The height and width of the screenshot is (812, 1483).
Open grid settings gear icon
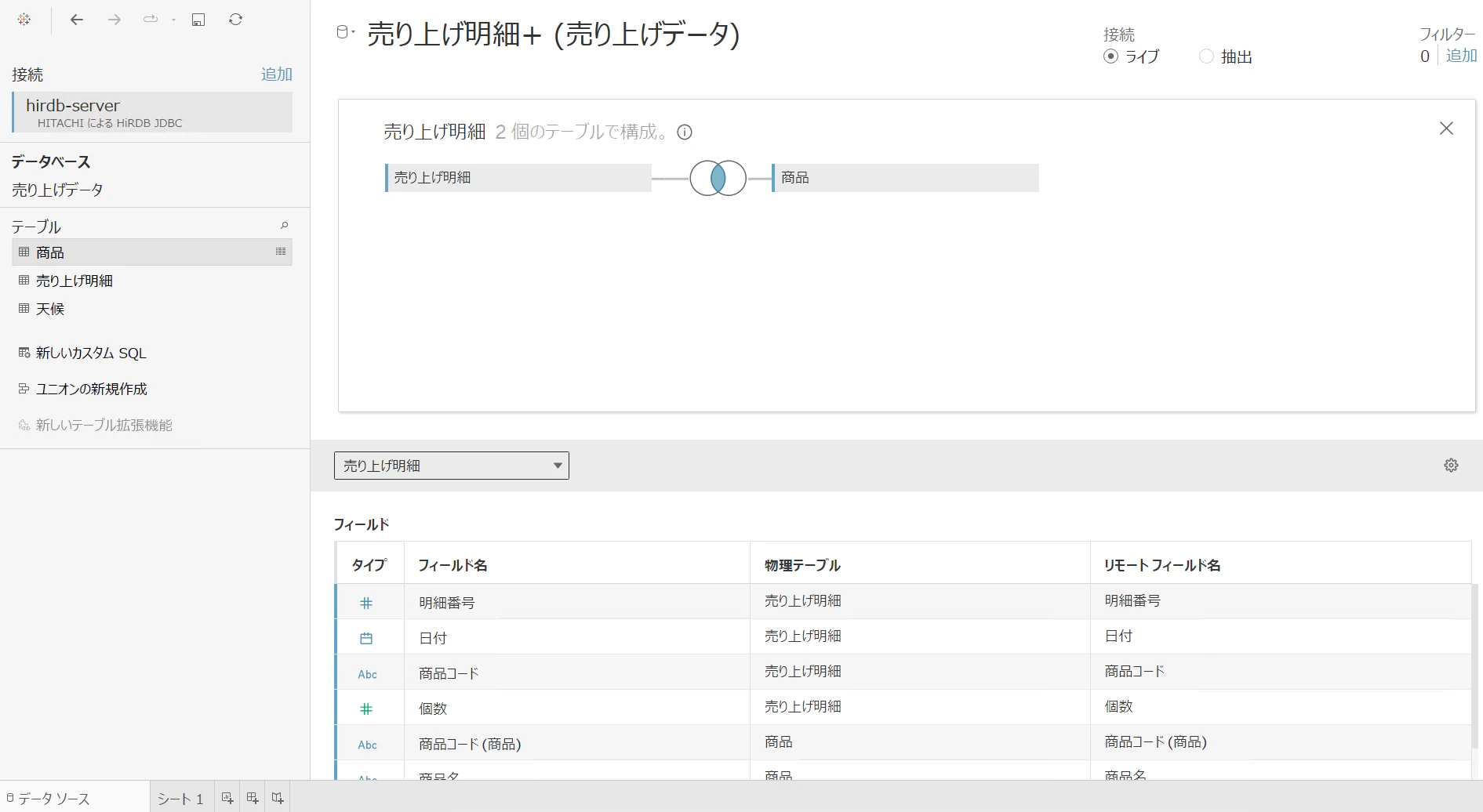click(x=1452, y=466)
